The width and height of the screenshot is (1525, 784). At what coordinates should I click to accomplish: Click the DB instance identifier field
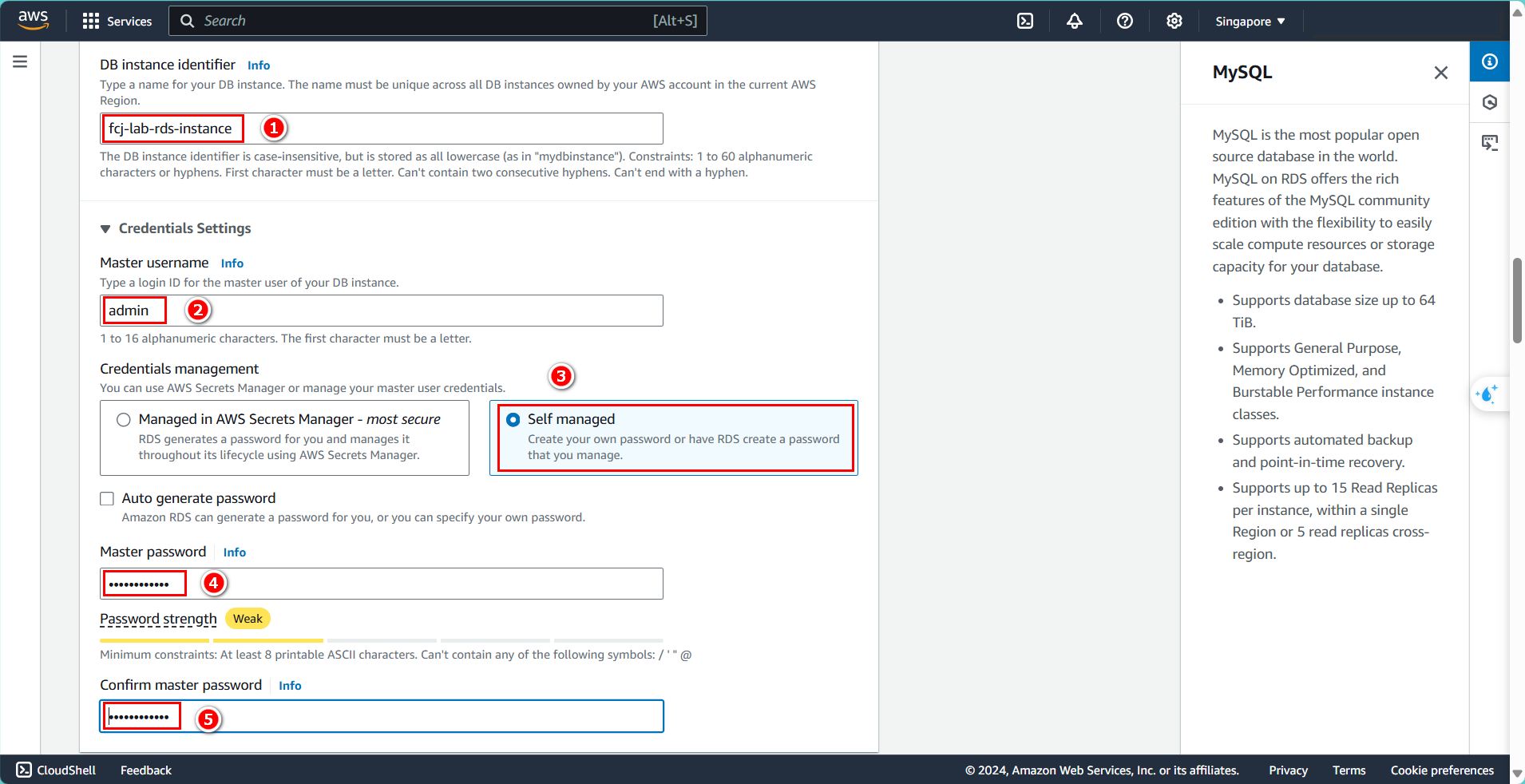click(x=382, y=129)
